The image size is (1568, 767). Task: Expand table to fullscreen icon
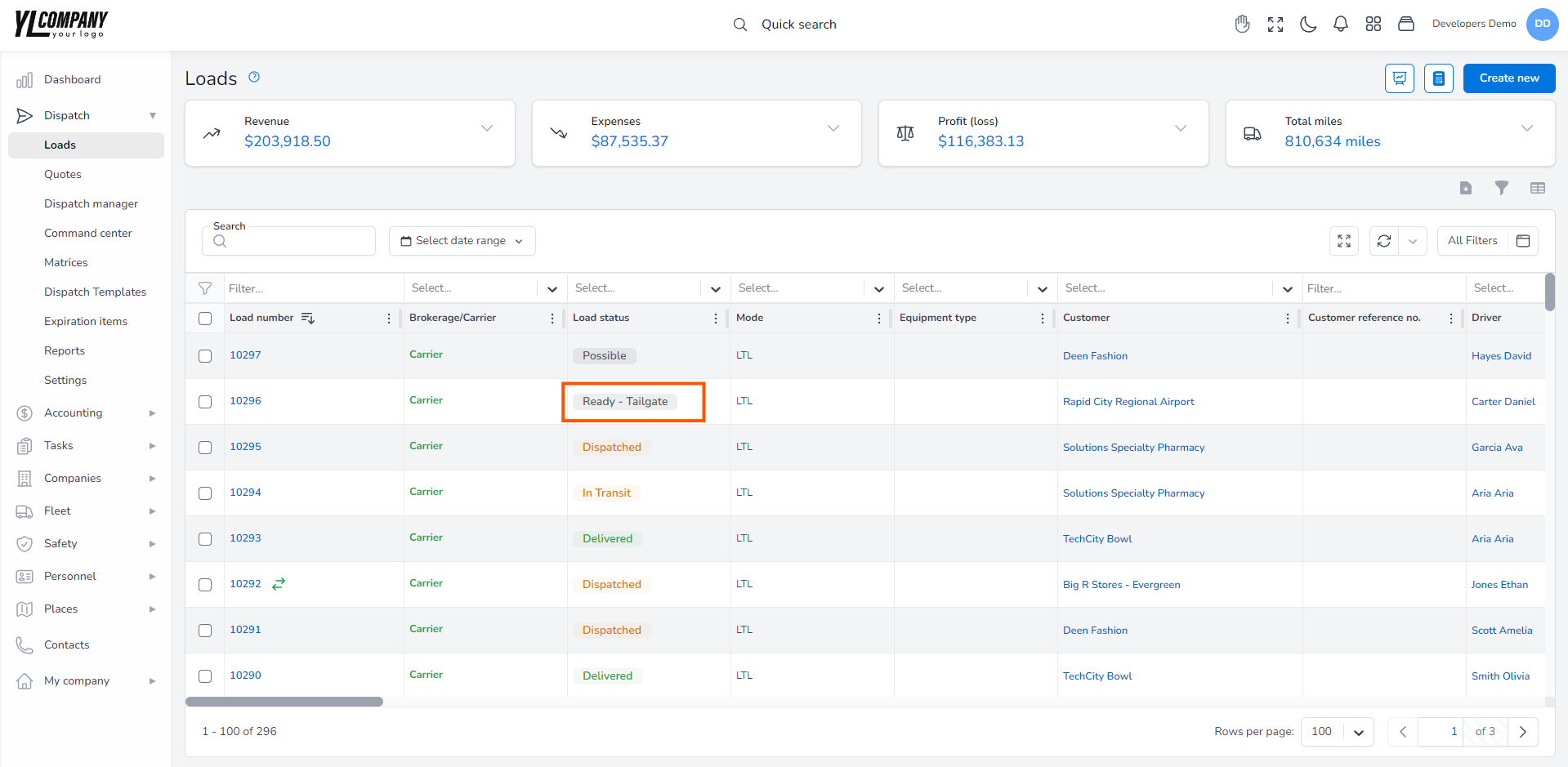[1344, 241]
